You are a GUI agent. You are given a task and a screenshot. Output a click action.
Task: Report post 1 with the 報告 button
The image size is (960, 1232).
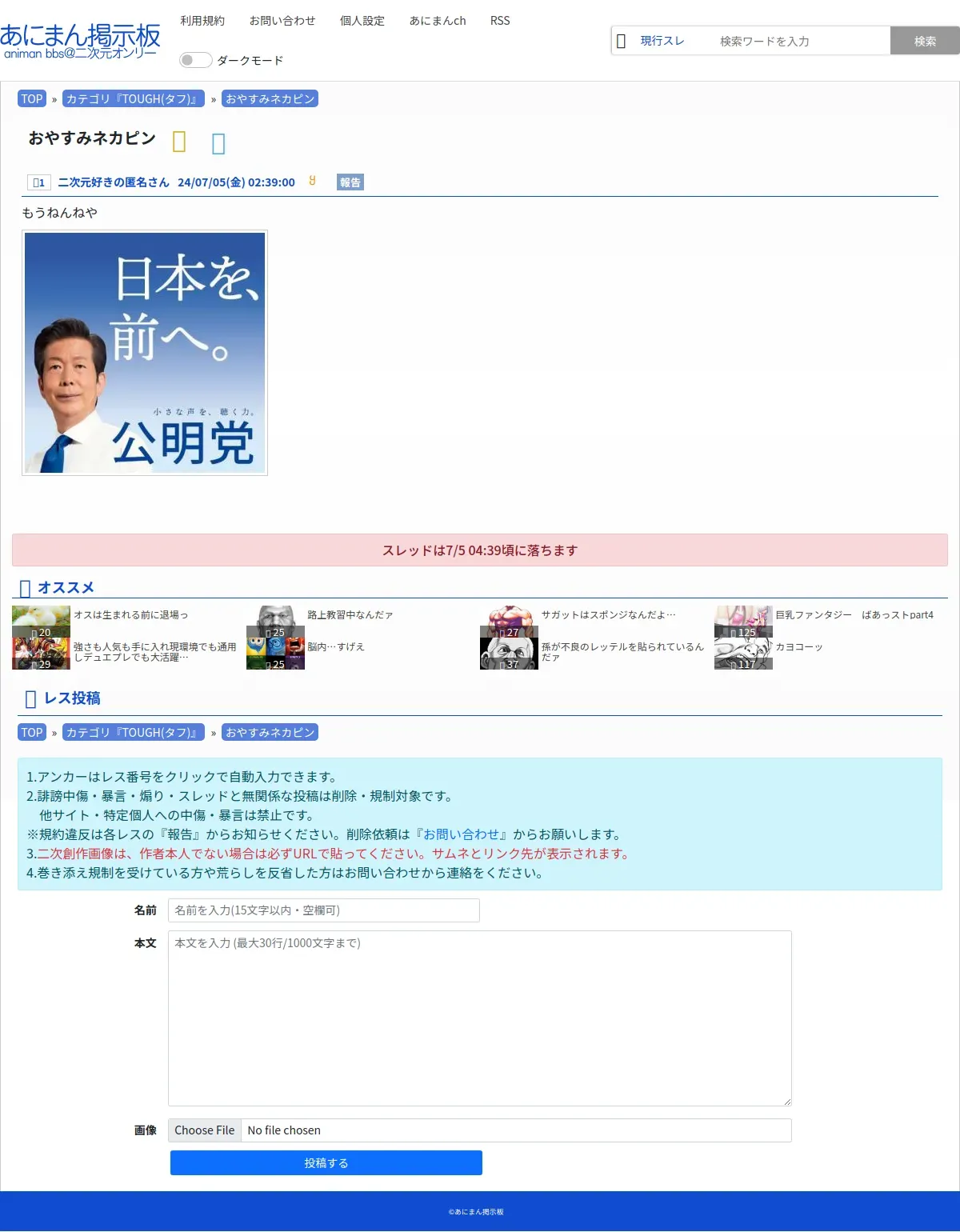(x=350, y=182)
